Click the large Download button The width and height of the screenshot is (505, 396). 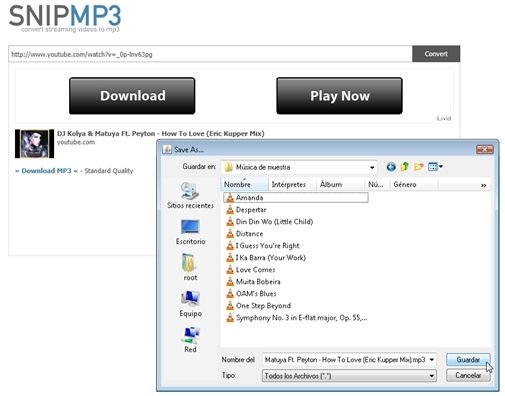pyautogui.click(x=132, y=96)
